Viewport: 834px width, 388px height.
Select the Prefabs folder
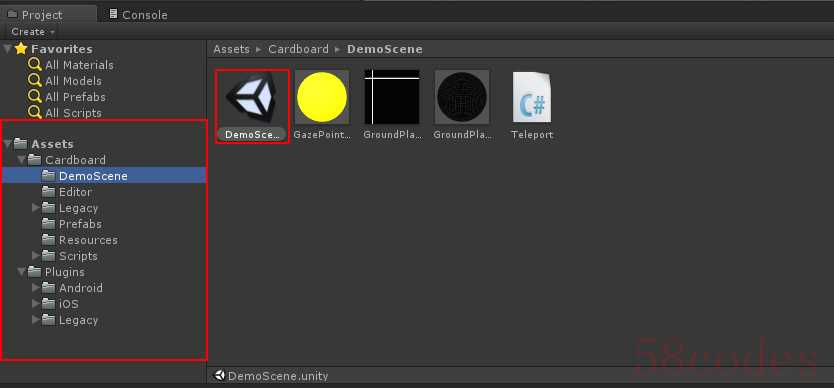80,224
